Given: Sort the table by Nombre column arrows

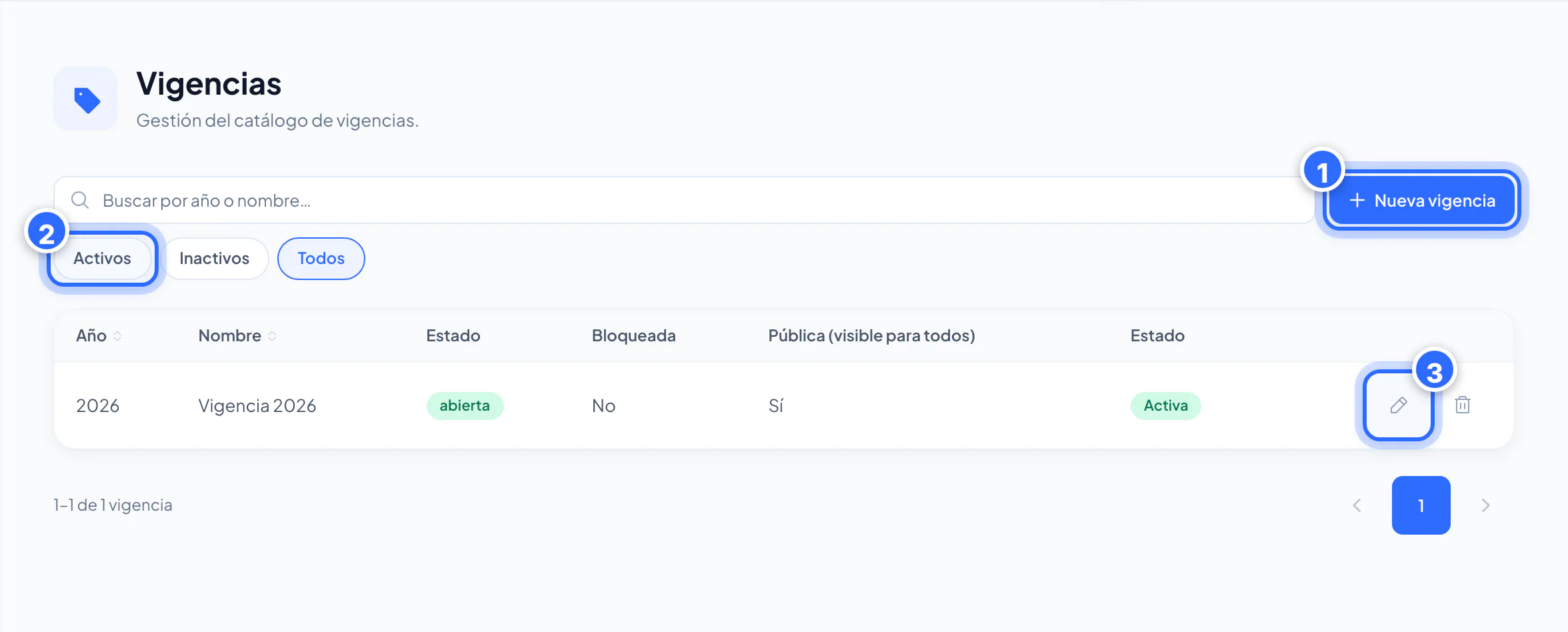Looking at the screenshot, I should click(x=272, y=336).
